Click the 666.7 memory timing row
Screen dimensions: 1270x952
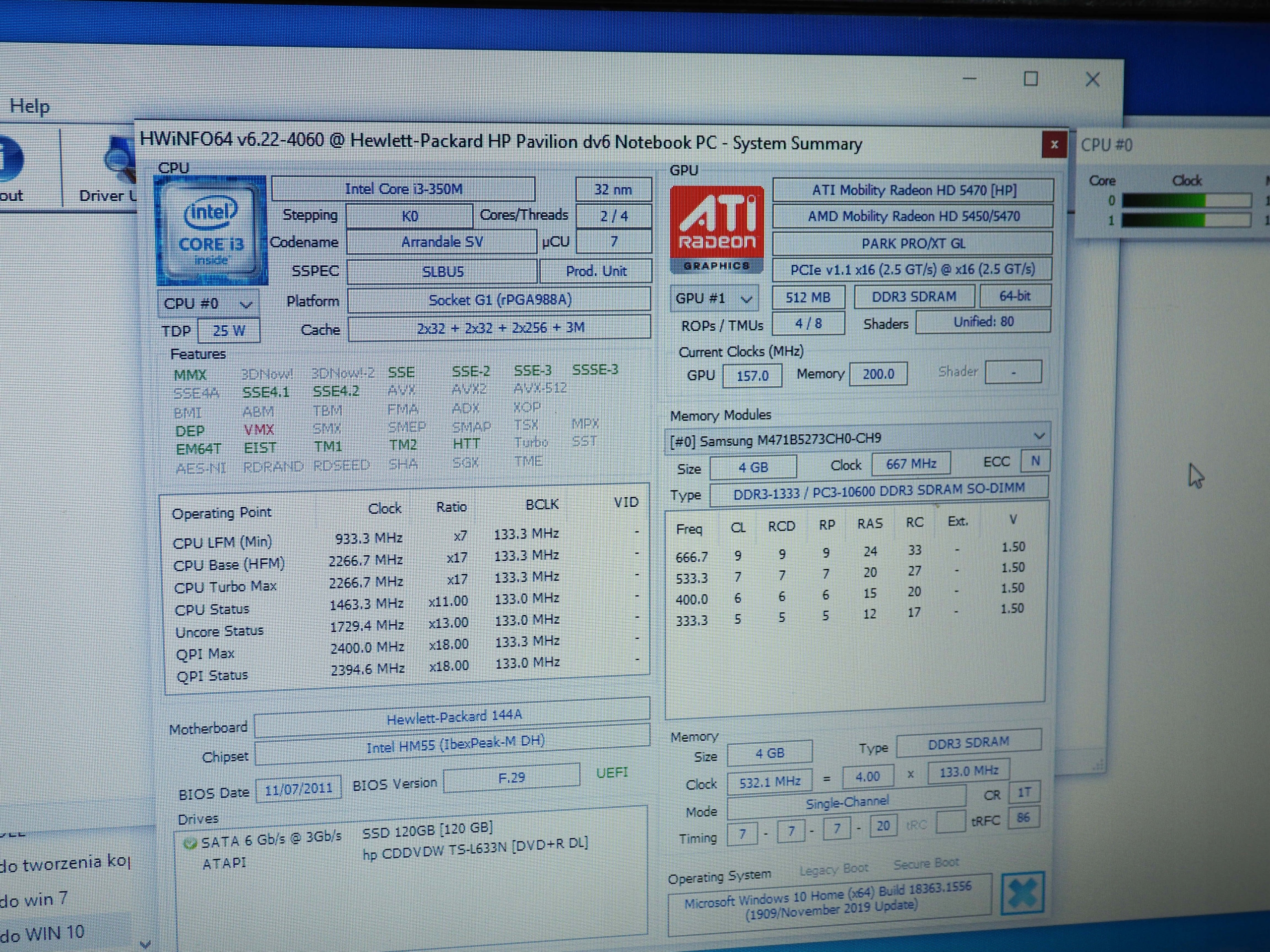[x=850, y=552]
